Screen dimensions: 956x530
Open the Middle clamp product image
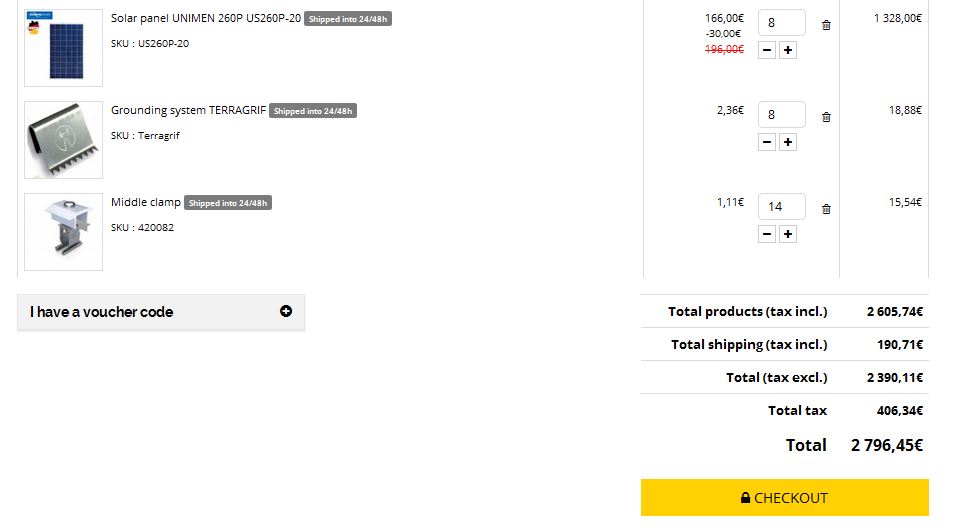63,232
